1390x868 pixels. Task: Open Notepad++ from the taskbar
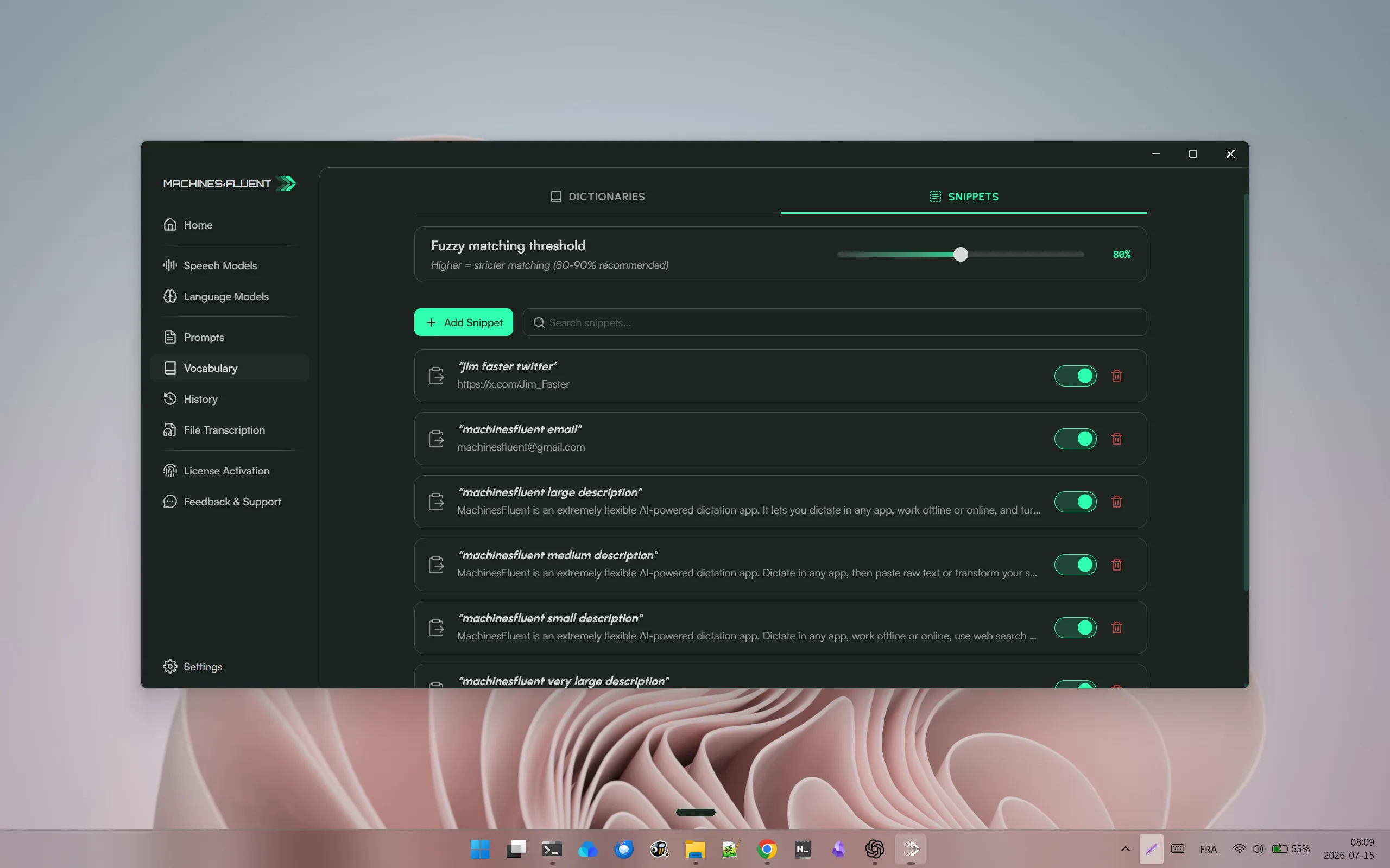tap(731, 848)
